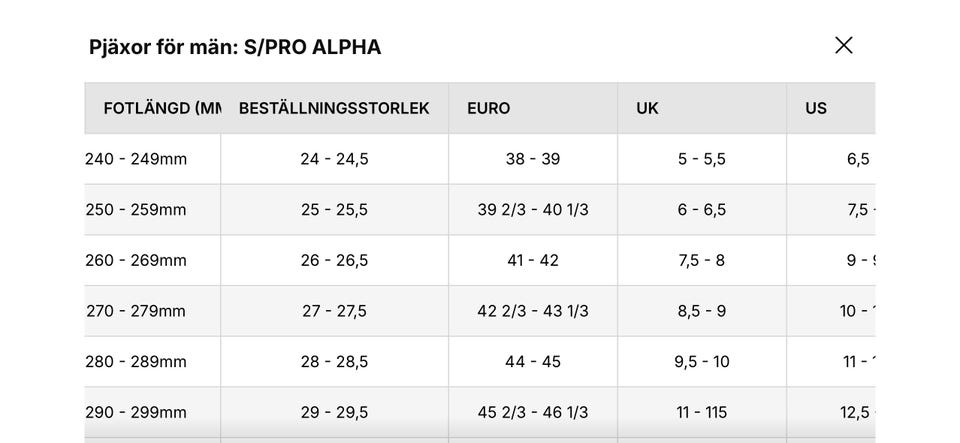Image resolution: width=960 pixels, height=443 pixels.
Task: Click order size 27 - 27,5
Action: [334, 311]
